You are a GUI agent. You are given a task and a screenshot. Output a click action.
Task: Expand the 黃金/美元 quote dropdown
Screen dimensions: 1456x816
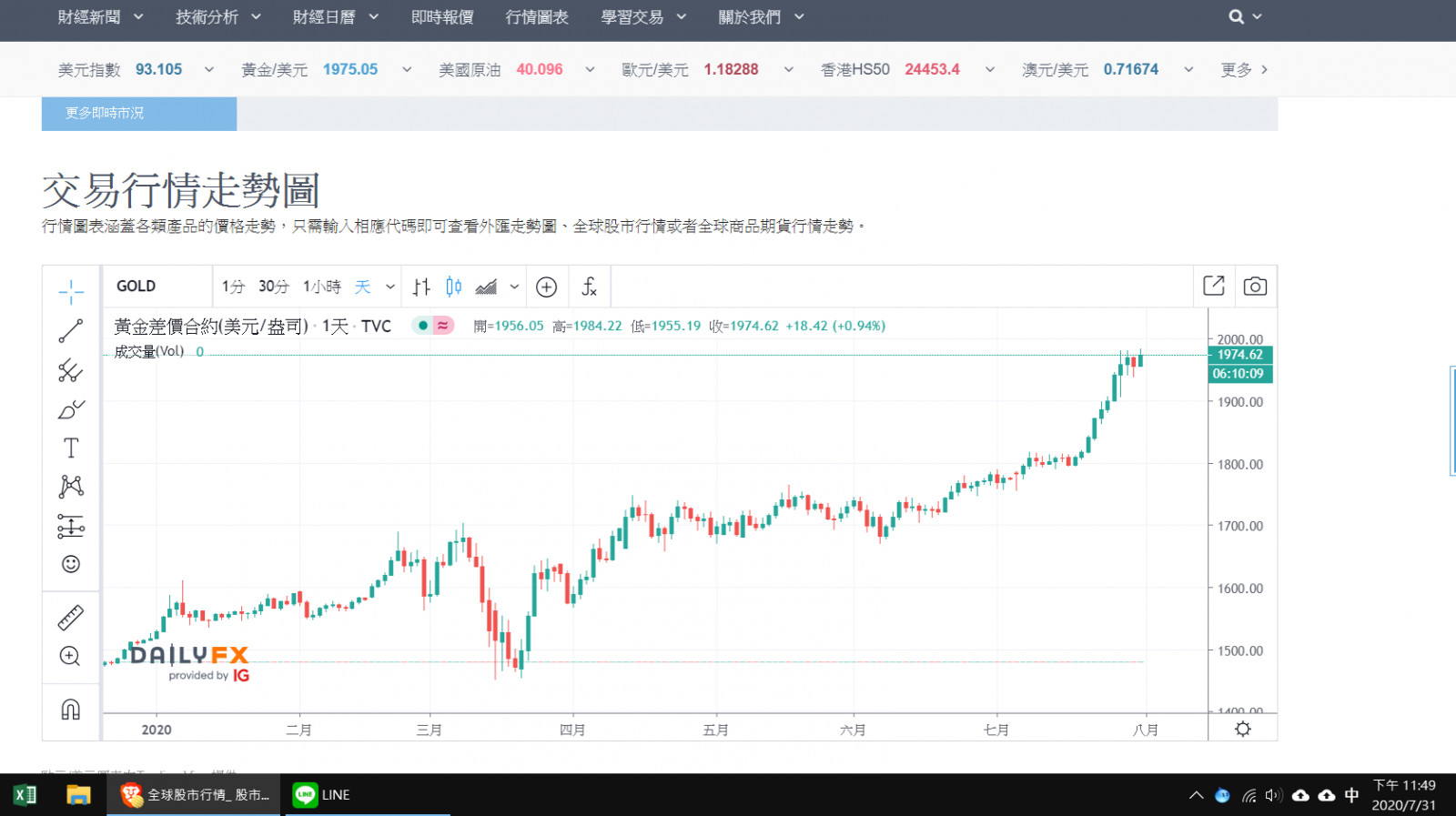(x=407, y=70)
